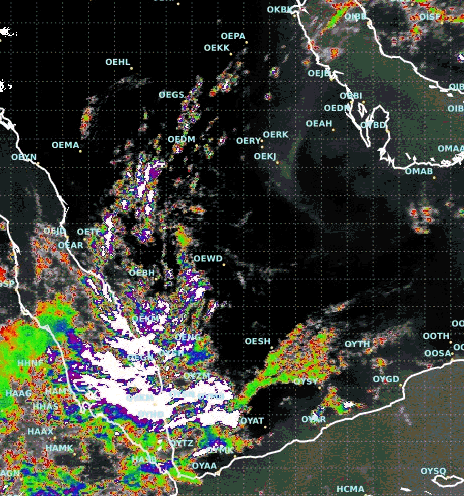The height and width of the screenshot is (496, 464).
Task: Click the OEDM station label
Action: (x=181, y=139)
